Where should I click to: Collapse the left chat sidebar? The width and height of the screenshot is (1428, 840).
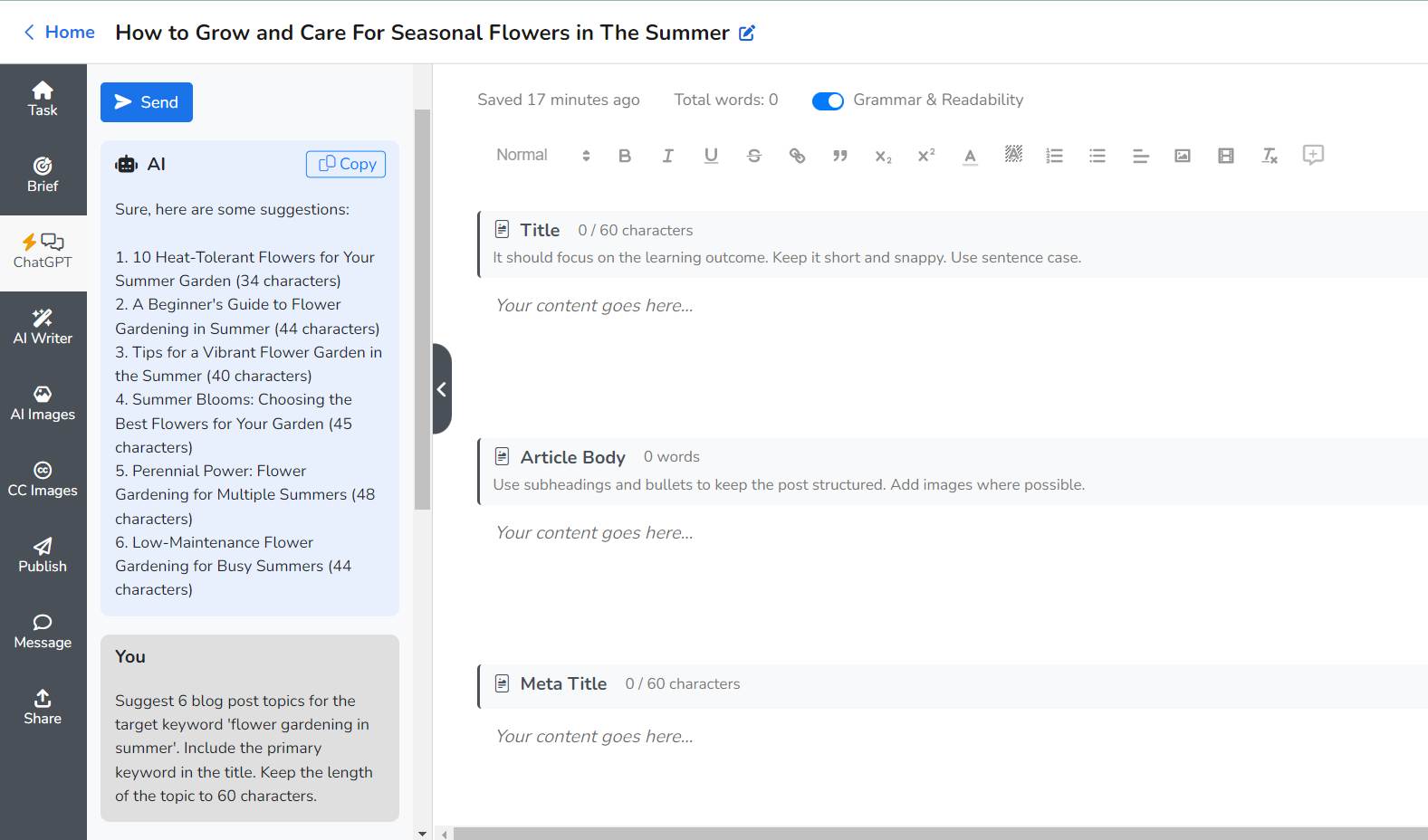[442, 389]
